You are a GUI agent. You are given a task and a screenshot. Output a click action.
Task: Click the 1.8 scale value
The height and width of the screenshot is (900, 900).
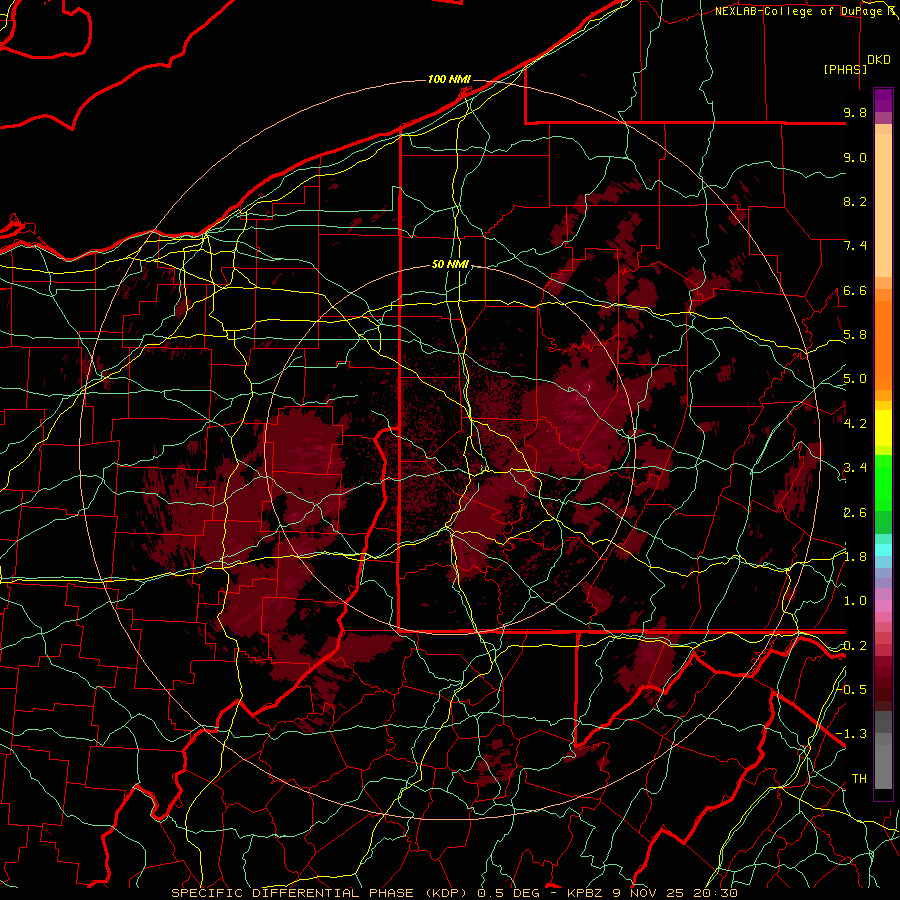pyautogui.click(x=855, y=557)
